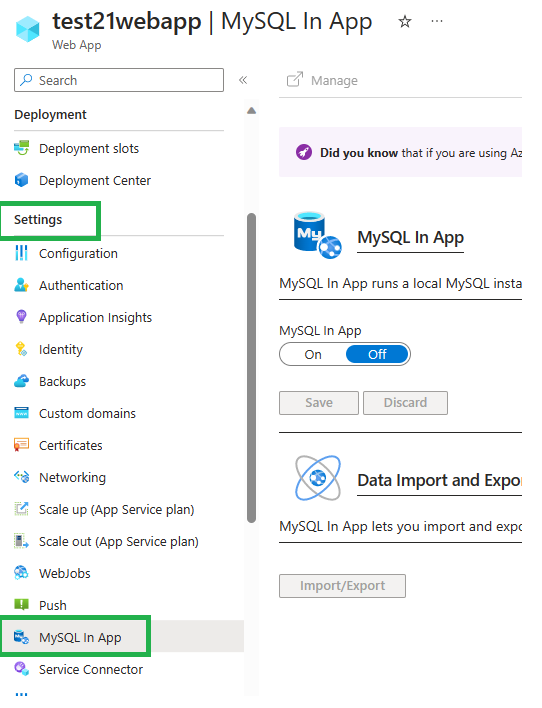Image resolution: width=542 pixels, height=708 pixels.
Task: Select MySQL In App menu item
Action: coord(122,637)
